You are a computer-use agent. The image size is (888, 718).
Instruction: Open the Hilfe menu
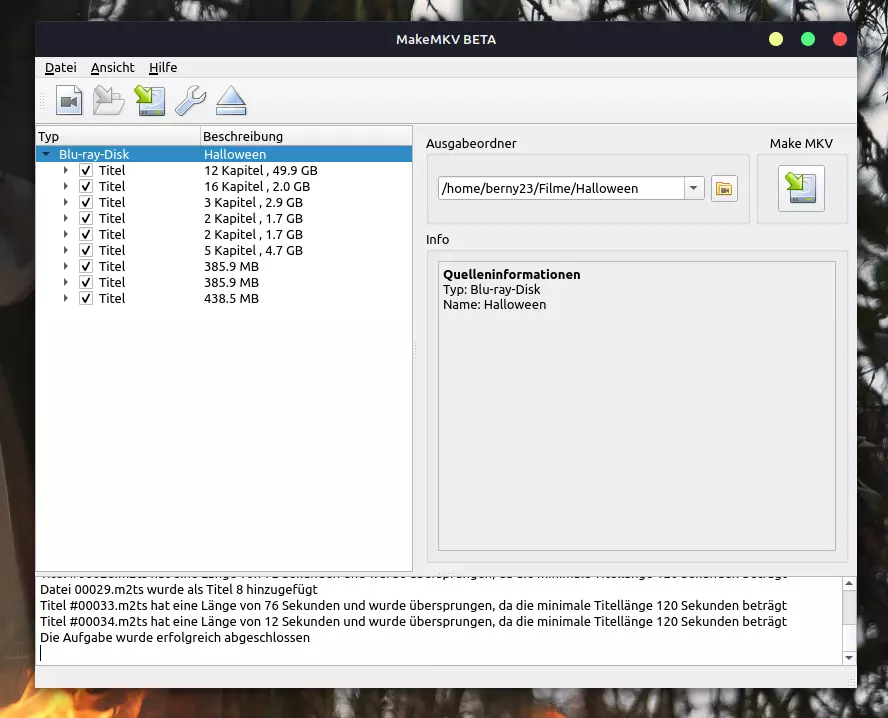163,67
